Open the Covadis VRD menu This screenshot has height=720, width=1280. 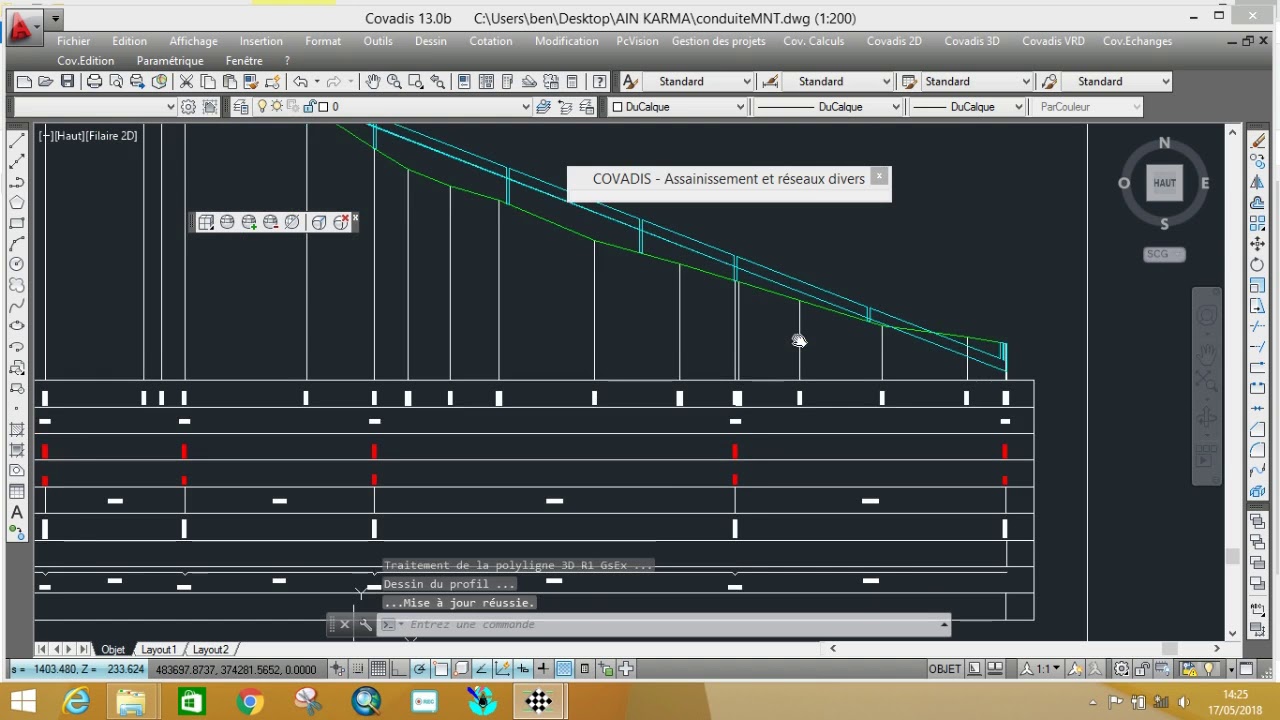tap(1053, 41)
